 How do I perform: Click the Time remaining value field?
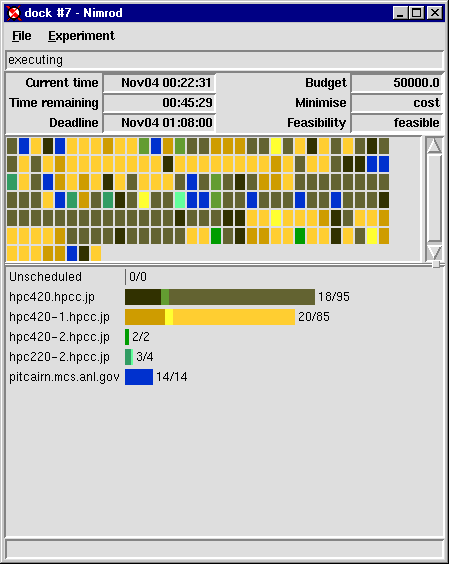click(160, 103)
